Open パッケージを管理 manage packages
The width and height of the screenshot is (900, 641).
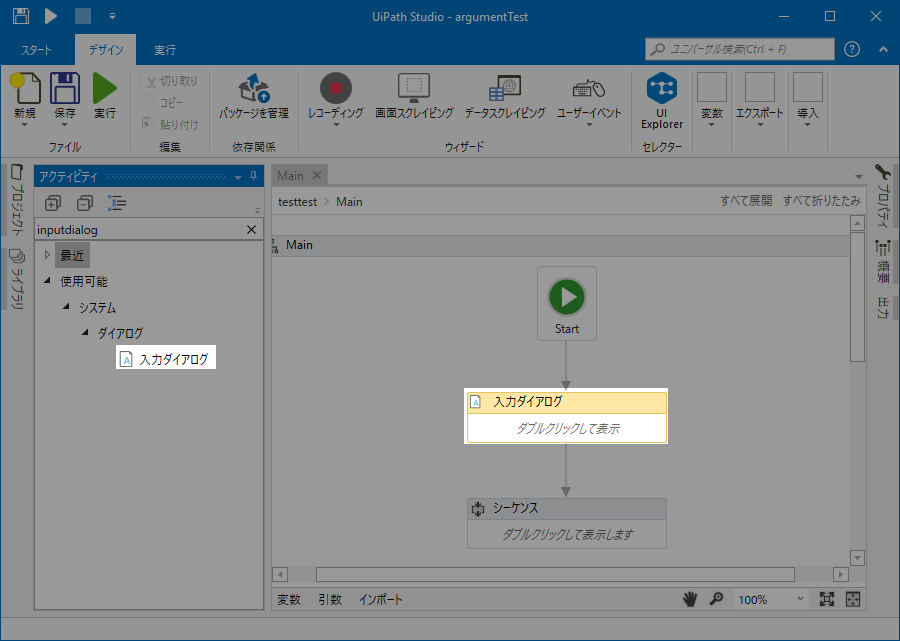[253, 95]
